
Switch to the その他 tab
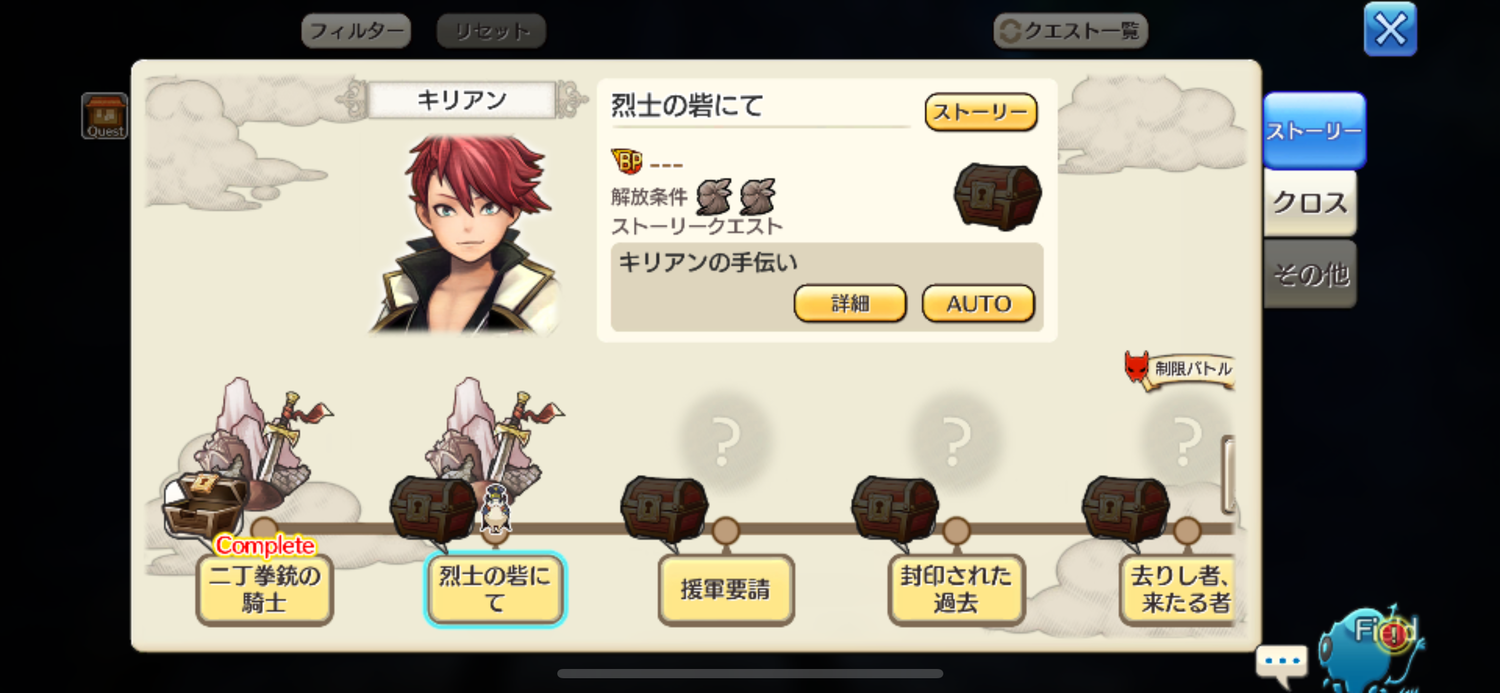pos(1310,273)
